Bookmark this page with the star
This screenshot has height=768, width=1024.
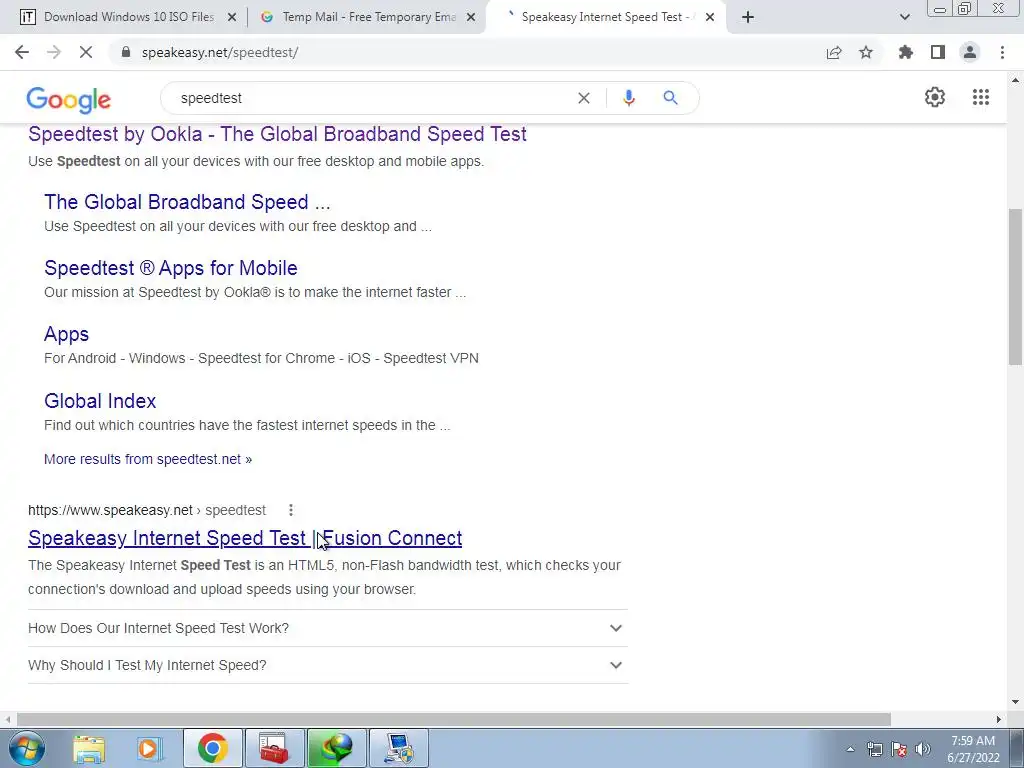866,52
